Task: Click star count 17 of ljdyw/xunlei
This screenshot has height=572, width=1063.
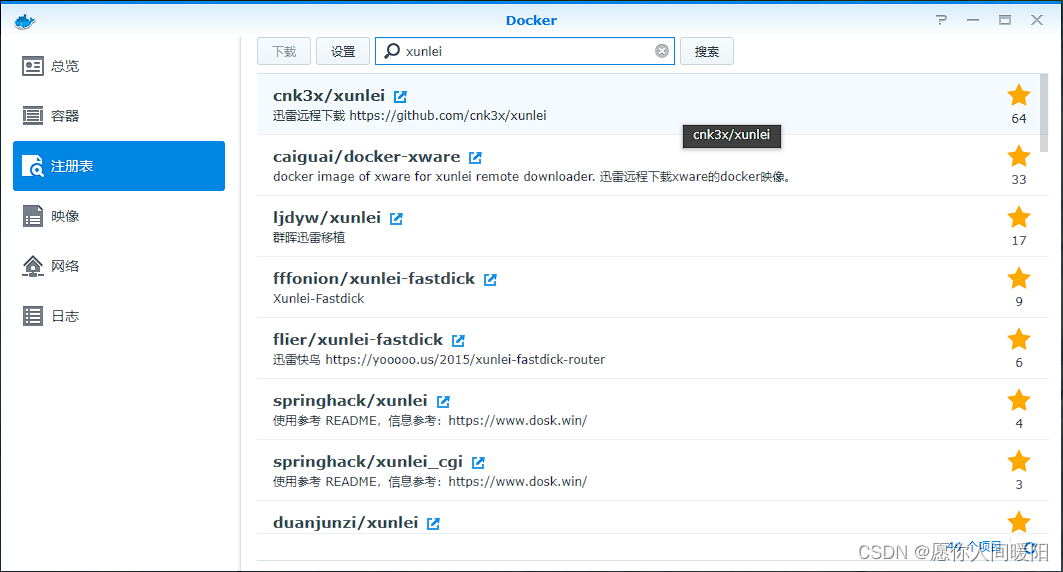Action: coord(1019,241)
